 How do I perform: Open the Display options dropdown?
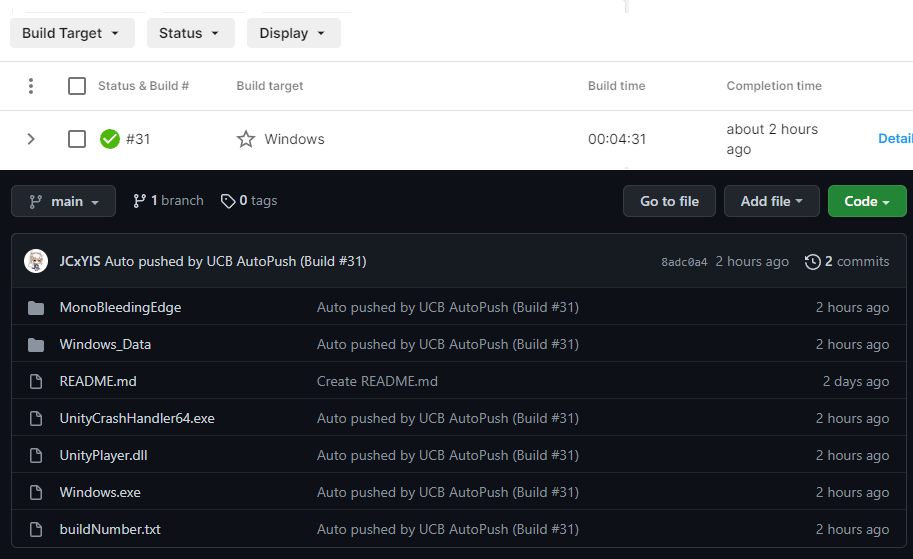coord(293,33)
